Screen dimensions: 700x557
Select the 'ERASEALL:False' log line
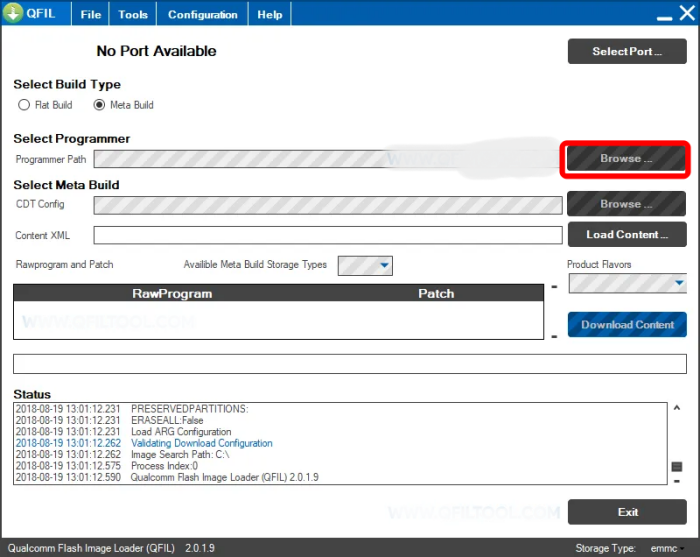coord(109,420)
